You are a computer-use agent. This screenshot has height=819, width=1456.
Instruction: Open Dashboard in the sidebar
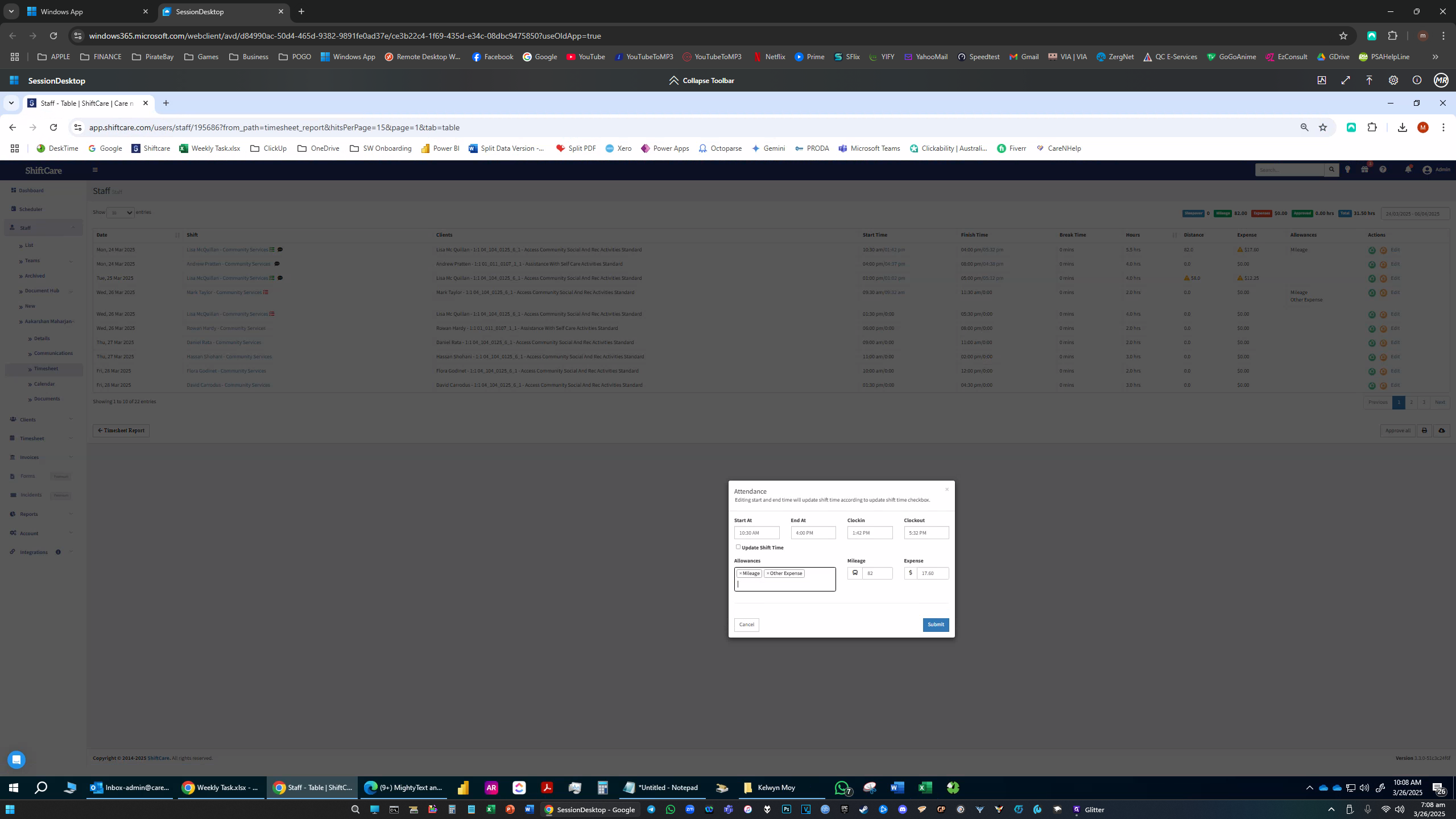(31, 191)
